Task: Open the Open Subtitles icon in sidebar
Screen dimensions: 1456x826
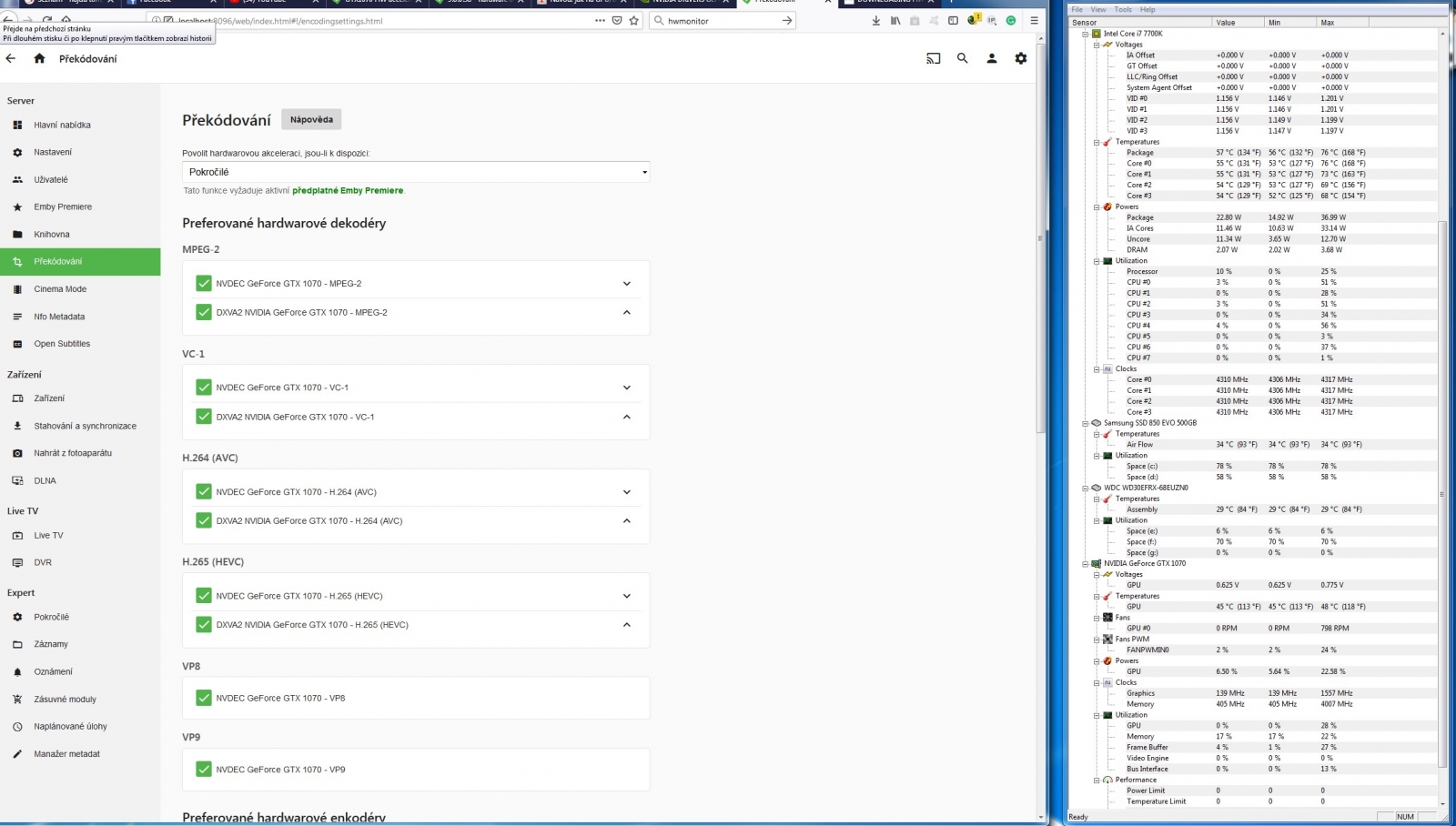Action: coord(17,344)
